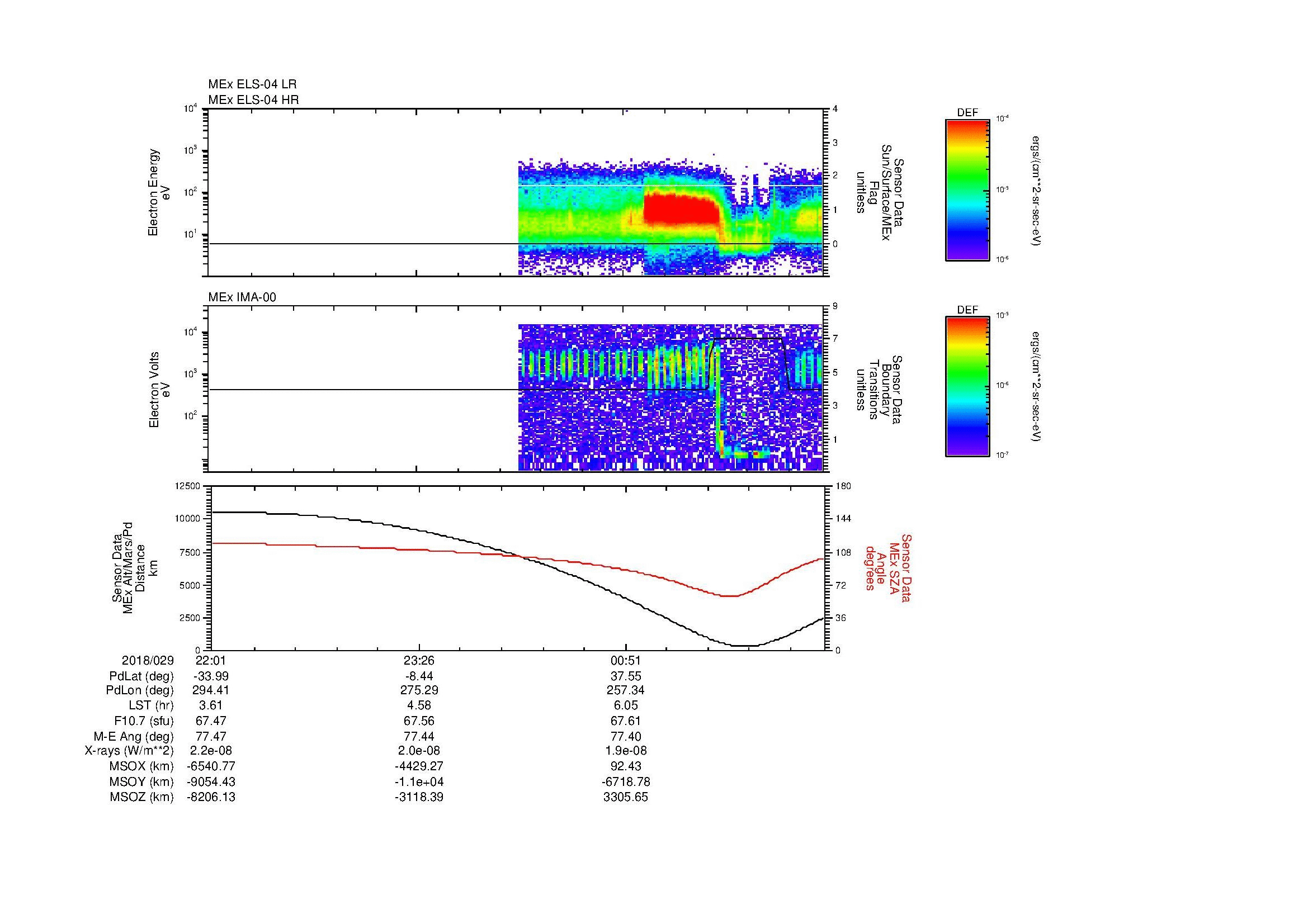Click the MSOZ value '3305.65'
The height and width of the screenshot is (924, 1308).
tap(626, 797)
